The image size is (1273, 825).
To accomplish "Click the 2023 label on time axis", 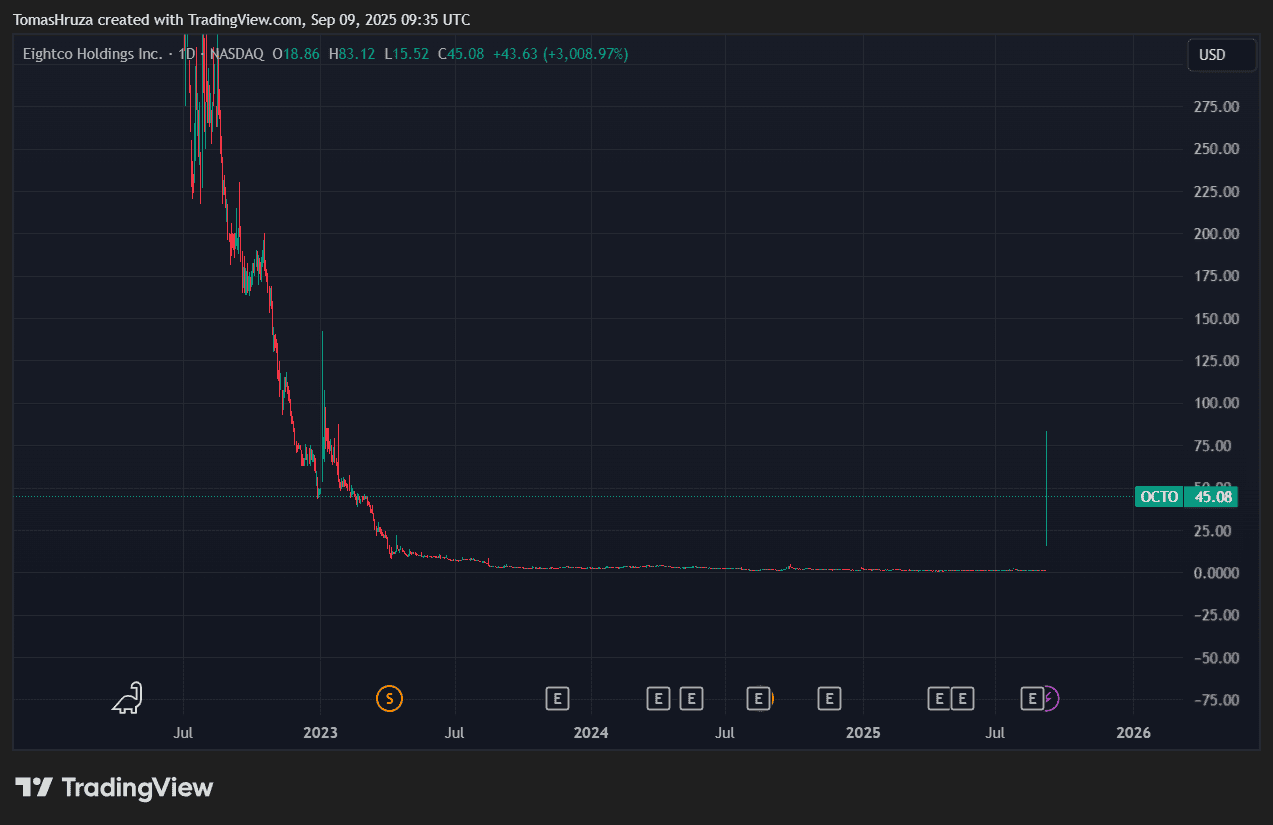I will tap(320, 733).
